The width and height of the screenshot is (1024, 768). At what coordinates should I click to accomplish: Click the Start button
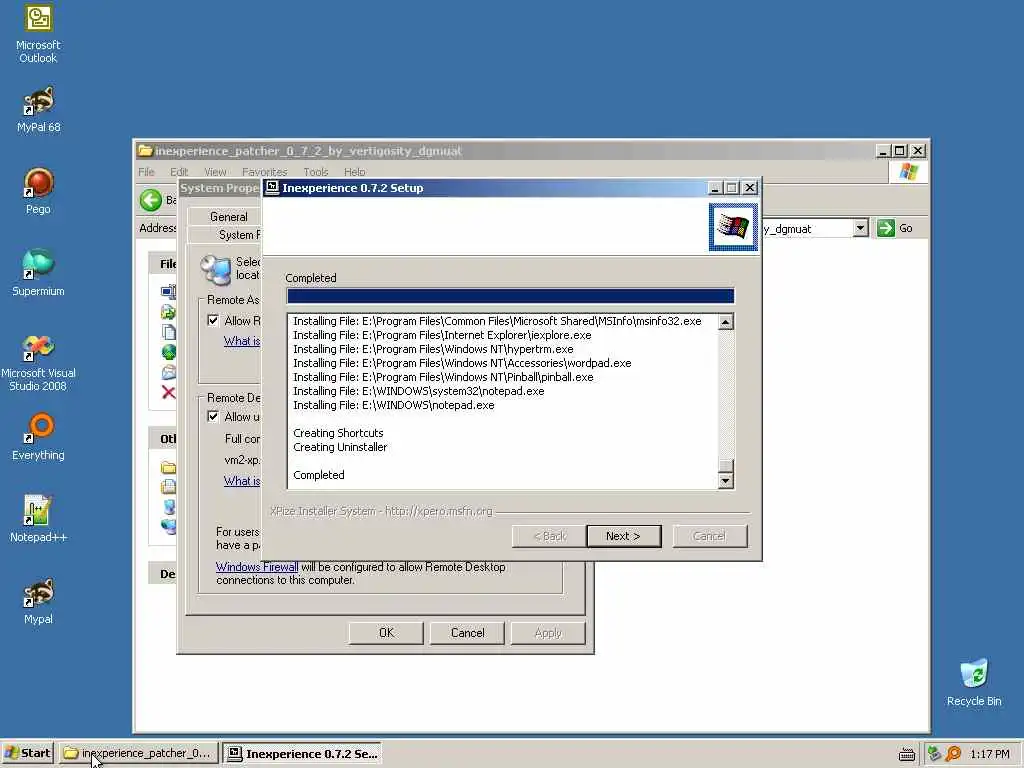[27, 753]
